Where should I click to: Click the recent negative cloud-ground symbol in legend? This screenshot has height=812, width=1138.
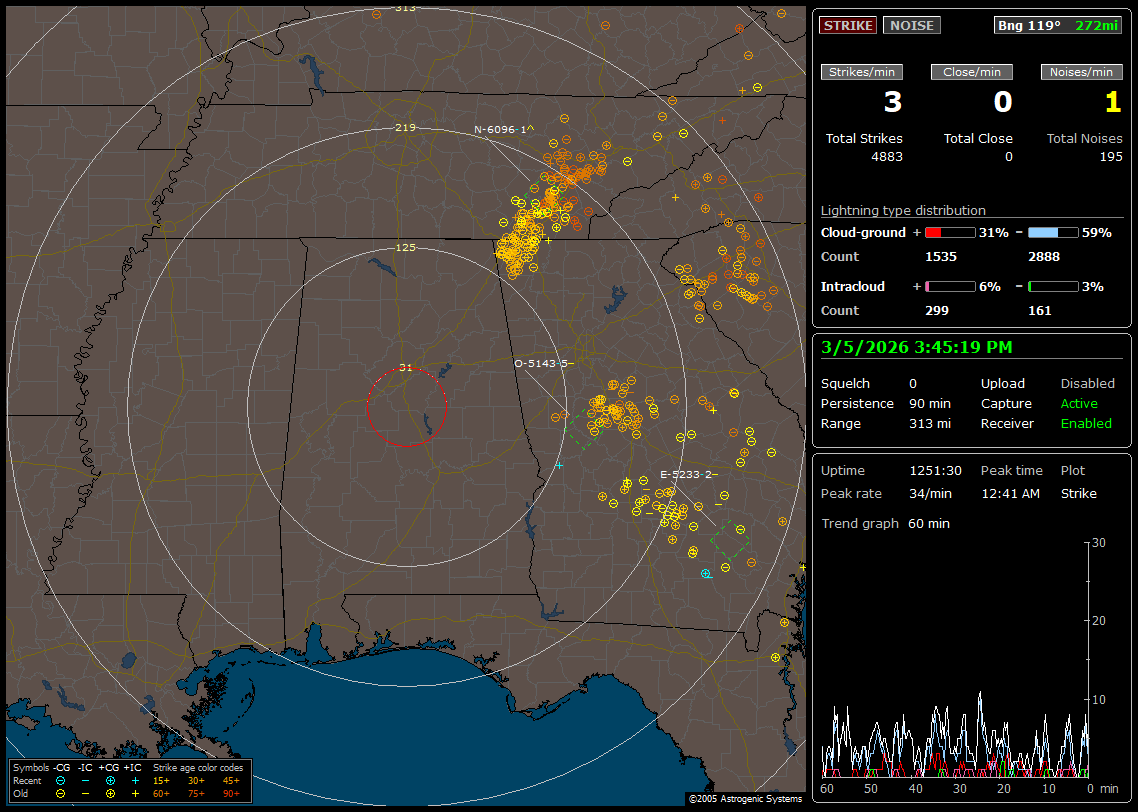[60, 780]
